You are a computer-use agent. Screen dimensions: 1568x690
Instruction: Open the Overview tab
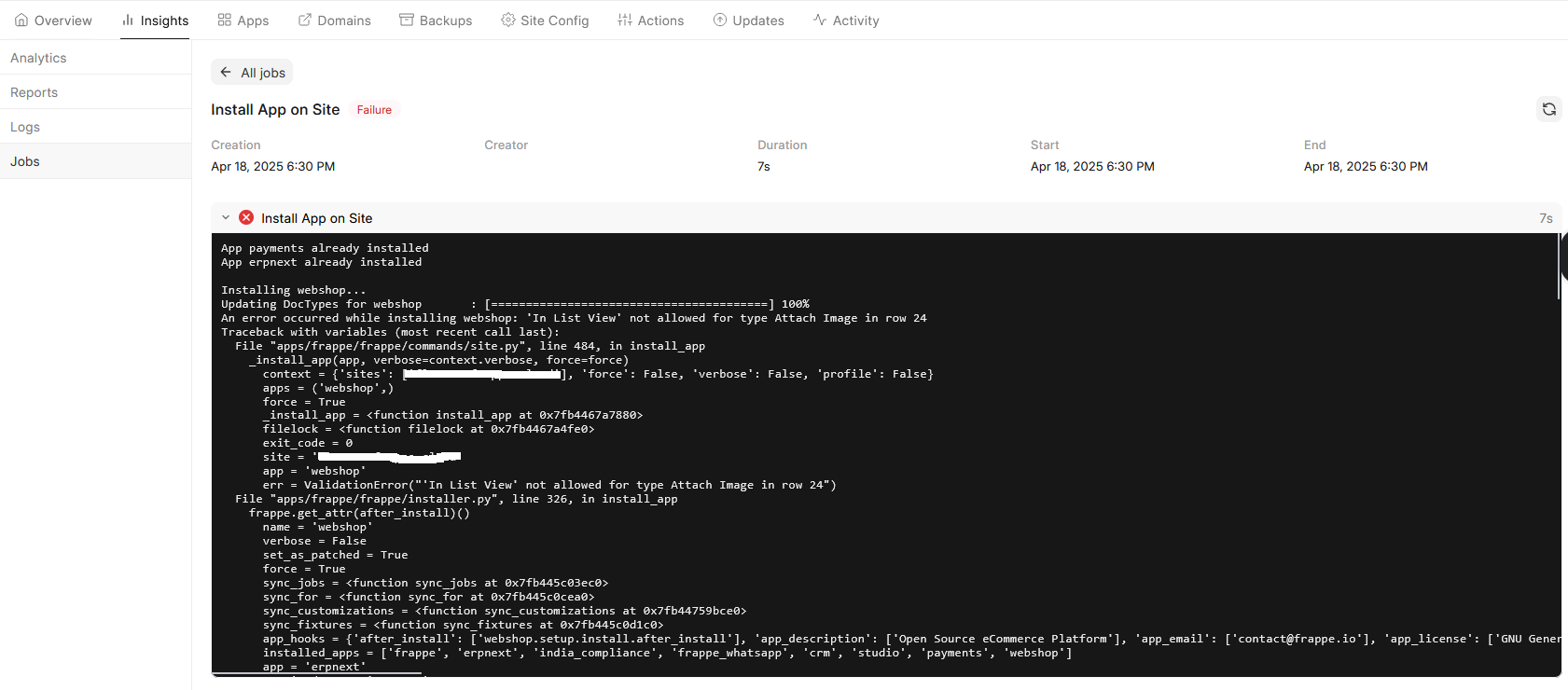pos(53,20)
